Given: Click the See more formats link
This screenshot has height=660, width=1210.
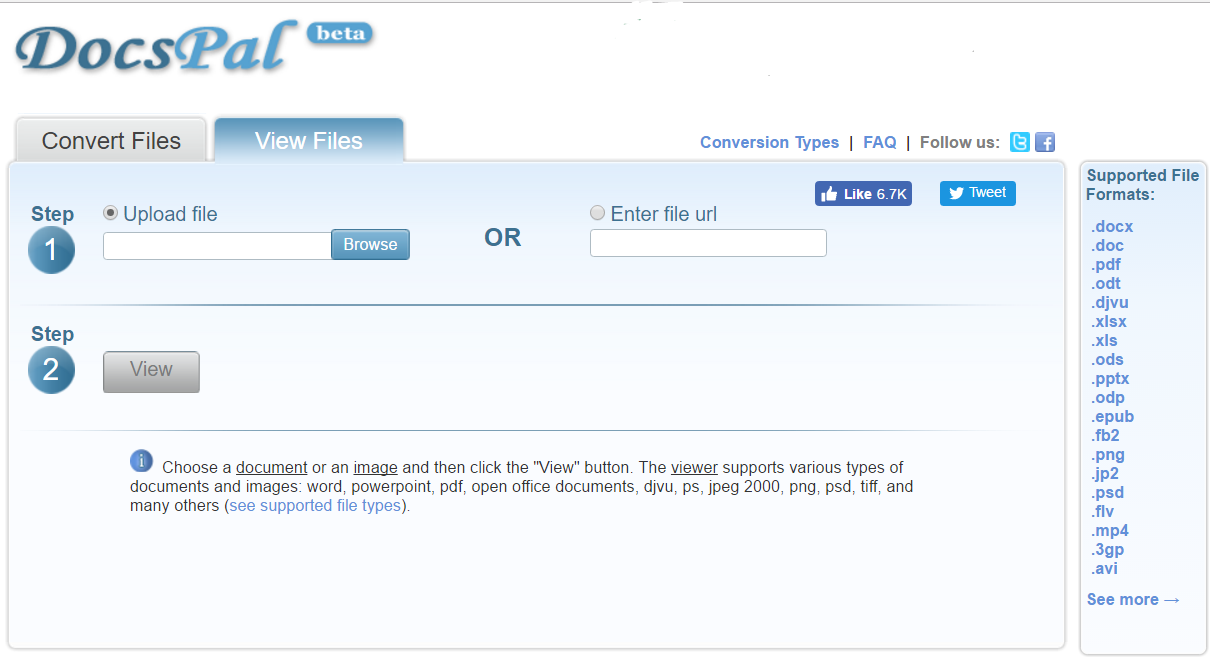Looking at the screenshot, I should (x=1133, y=600).
